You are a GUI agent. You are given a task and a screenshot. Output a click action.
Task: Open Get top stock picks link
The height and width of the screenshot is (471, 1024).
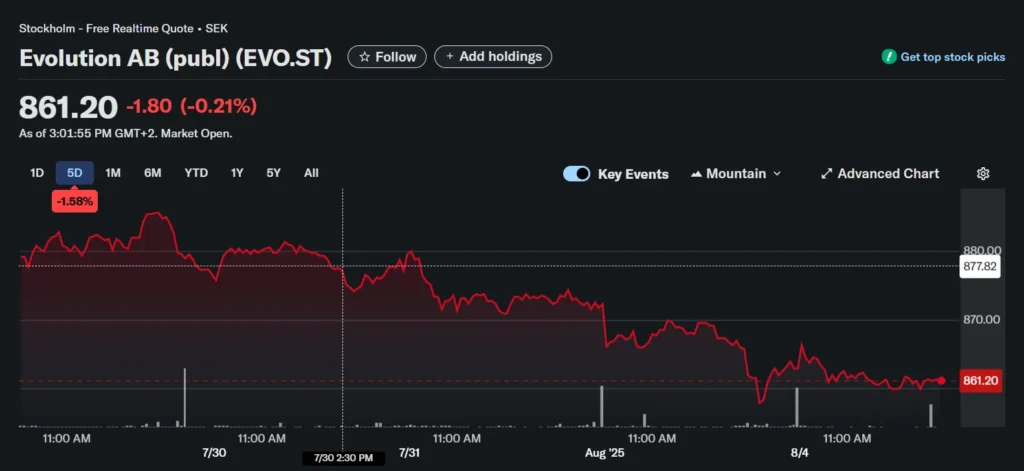coord(952,57)
